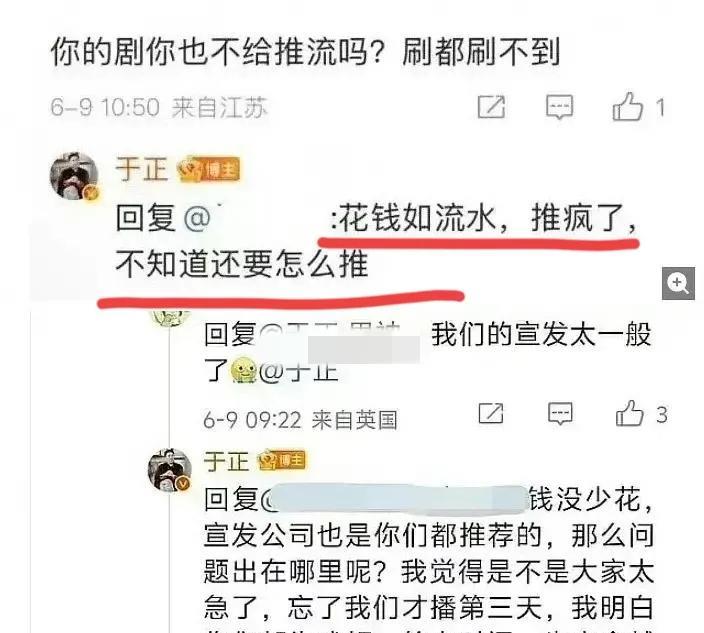Click the 6-9 10:50 timestamp

105,107
